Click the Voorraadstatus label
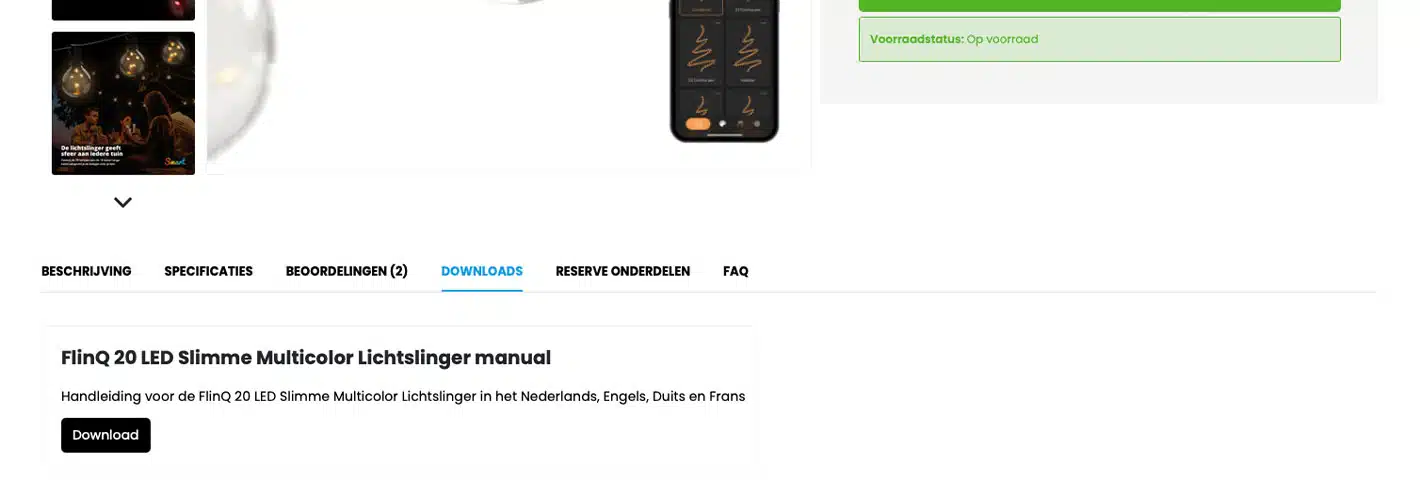Viewport: 1420px width, 500px height. pos(917,39)
